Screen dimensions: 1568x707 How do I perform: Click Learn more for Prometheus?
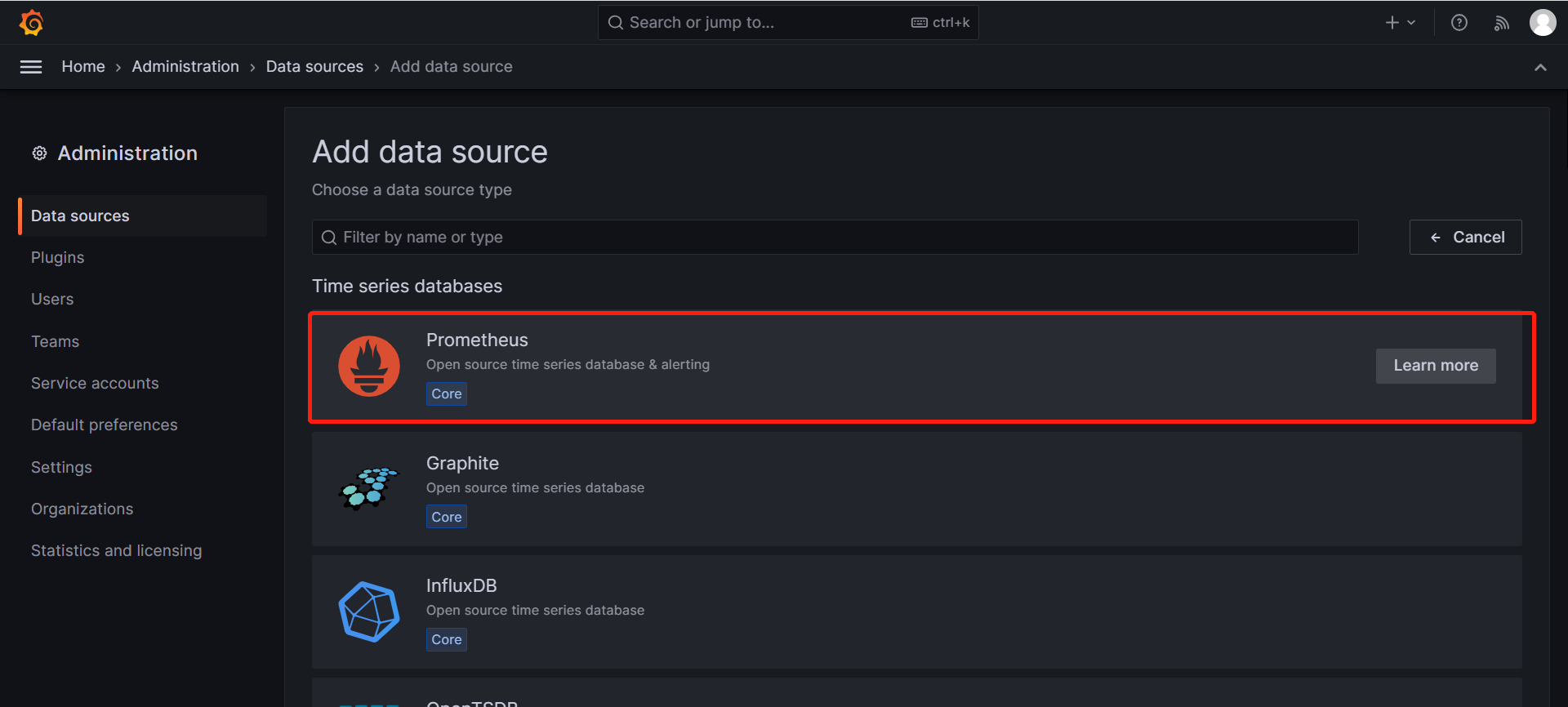point(1435,366)
